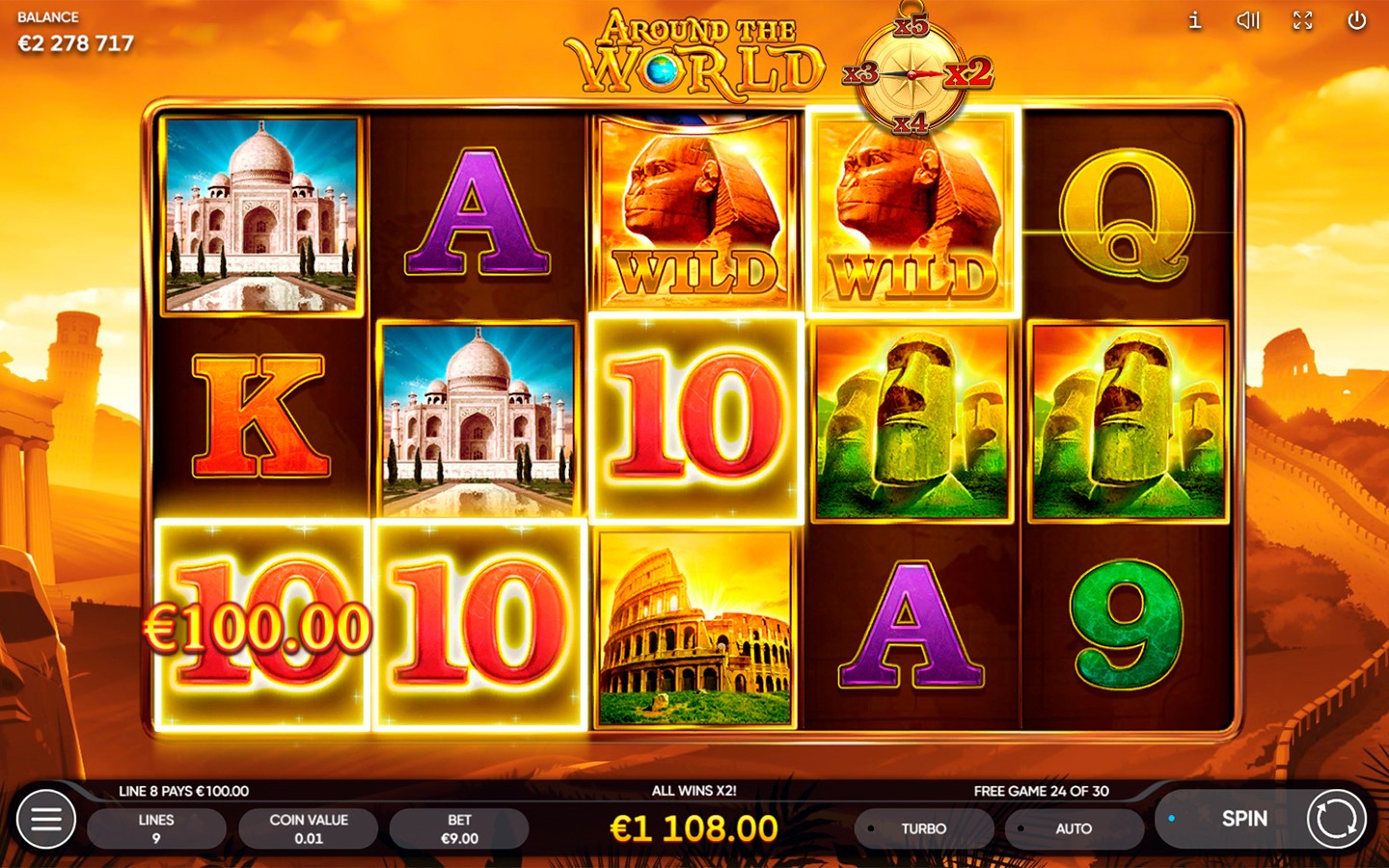Screen dimensions: 1389x868
Task: Click the circular spin arrows icon
Action: coord(1336,819)
